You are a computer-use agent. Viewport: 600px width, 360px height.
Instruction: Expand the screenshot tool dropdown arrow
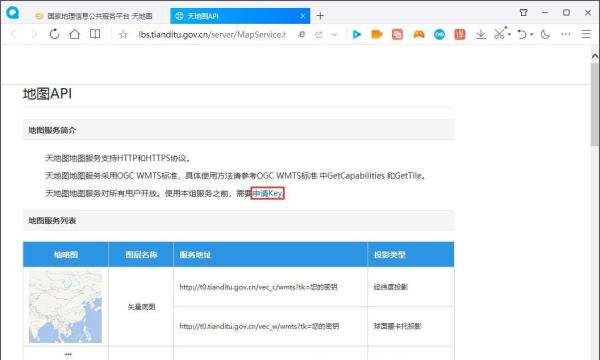(509, 35)
